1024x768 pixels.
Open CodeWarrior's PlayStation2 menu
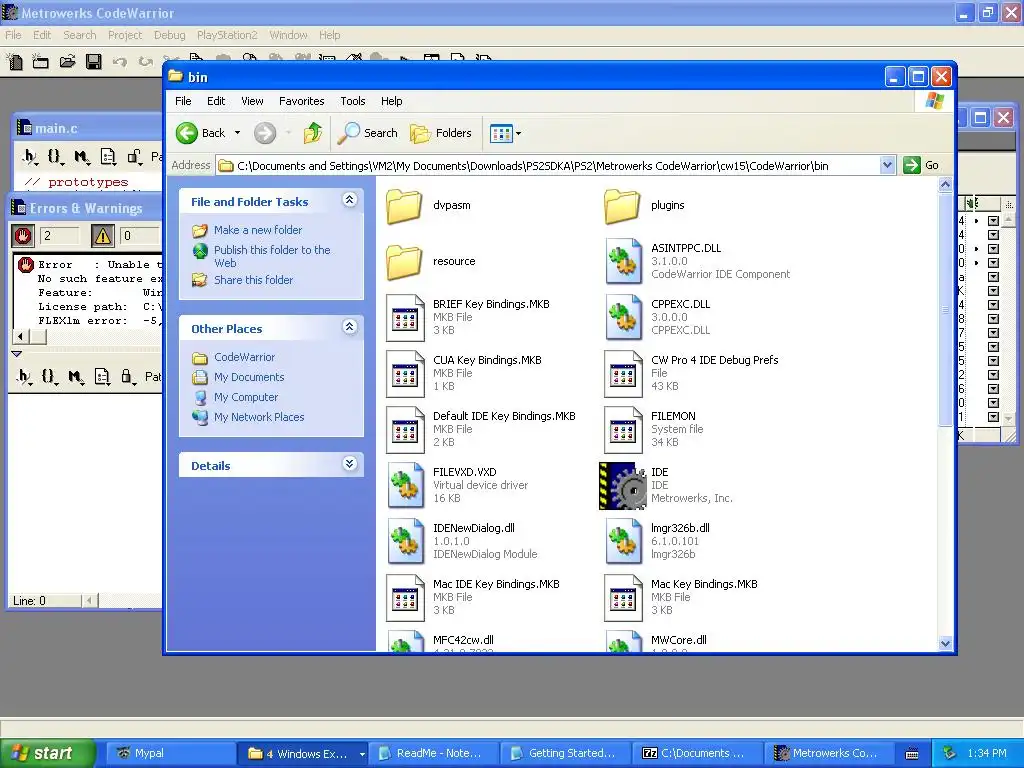(x=227, y=35)
